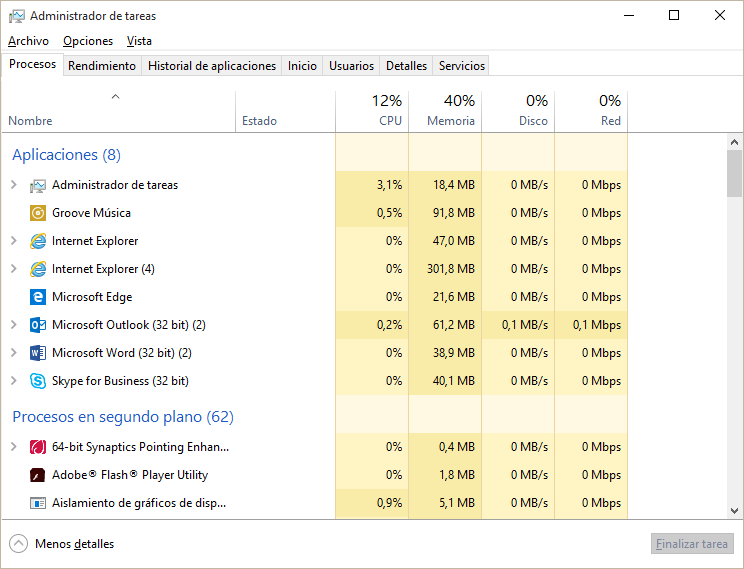The width and height of the screenshot is (744, 569).
Task: Expand the Skype for Business row
Action: (14, 381)
